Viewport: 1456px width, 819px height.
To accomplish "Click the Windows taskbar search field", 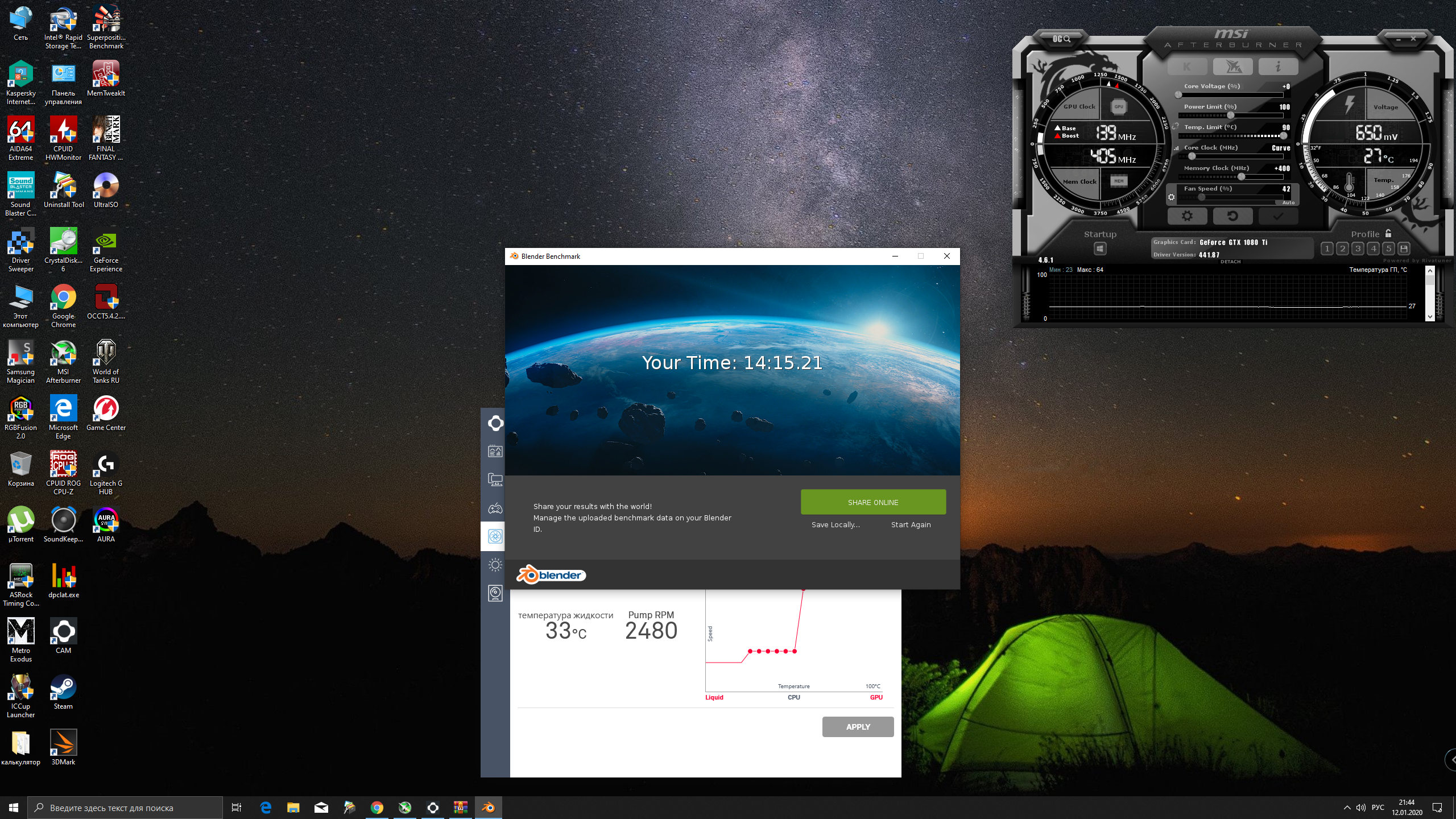I will click(125, 808).
